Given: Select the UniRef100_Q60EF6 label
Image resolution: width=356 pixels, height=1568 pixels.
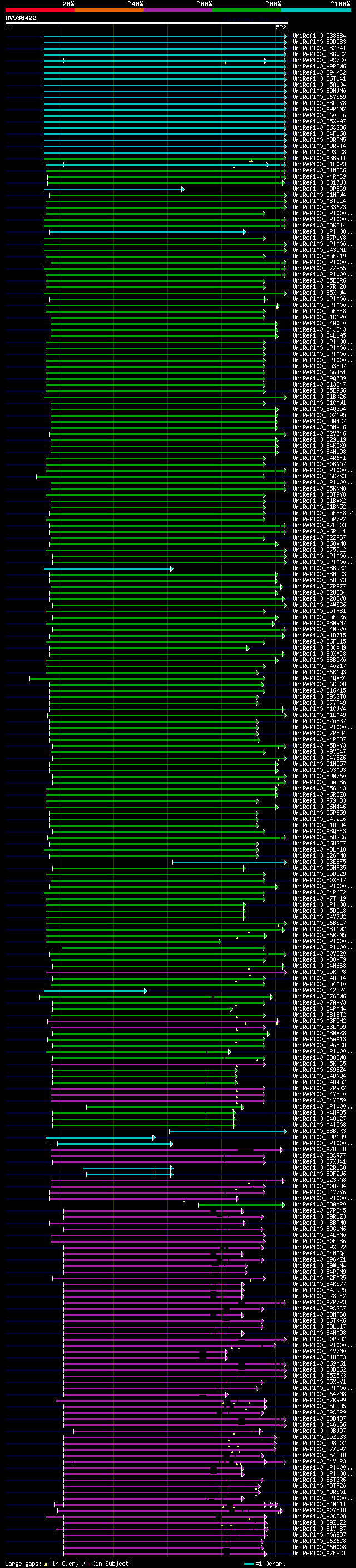Looking at the screenshot, I should pos(319,115).
